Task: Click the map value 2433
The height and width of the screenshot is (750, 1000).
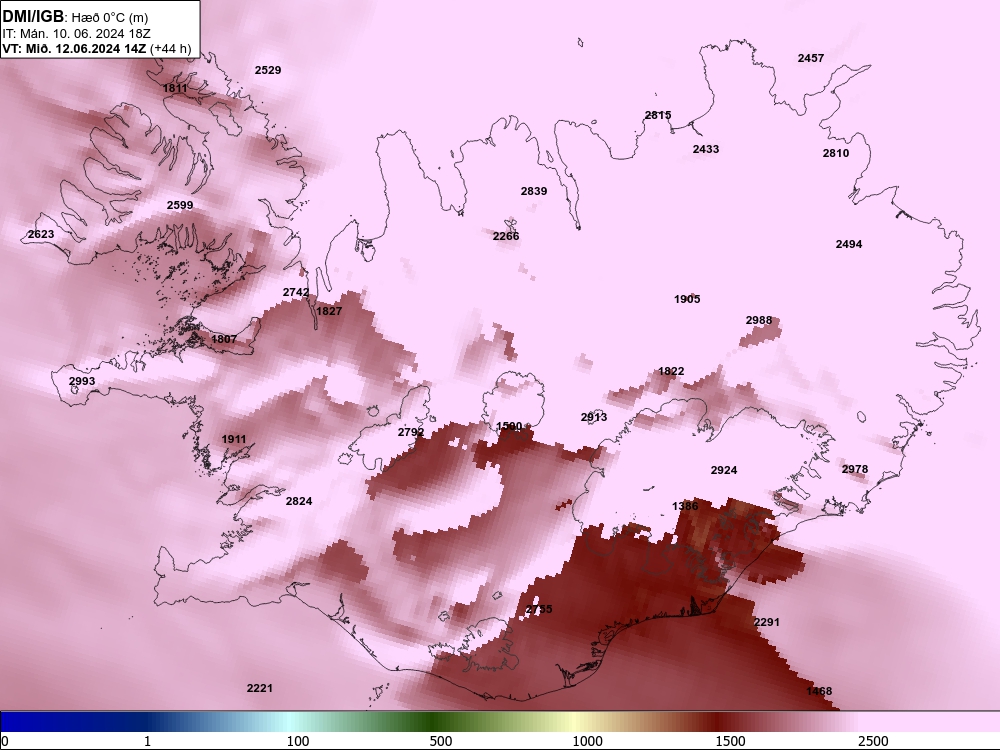Action: 706,149
